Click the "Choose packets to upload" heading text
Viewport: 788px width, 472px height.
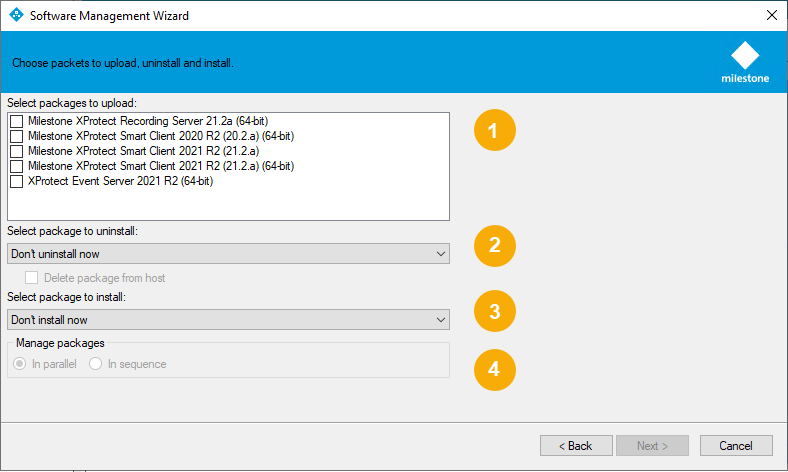point(123,63)
